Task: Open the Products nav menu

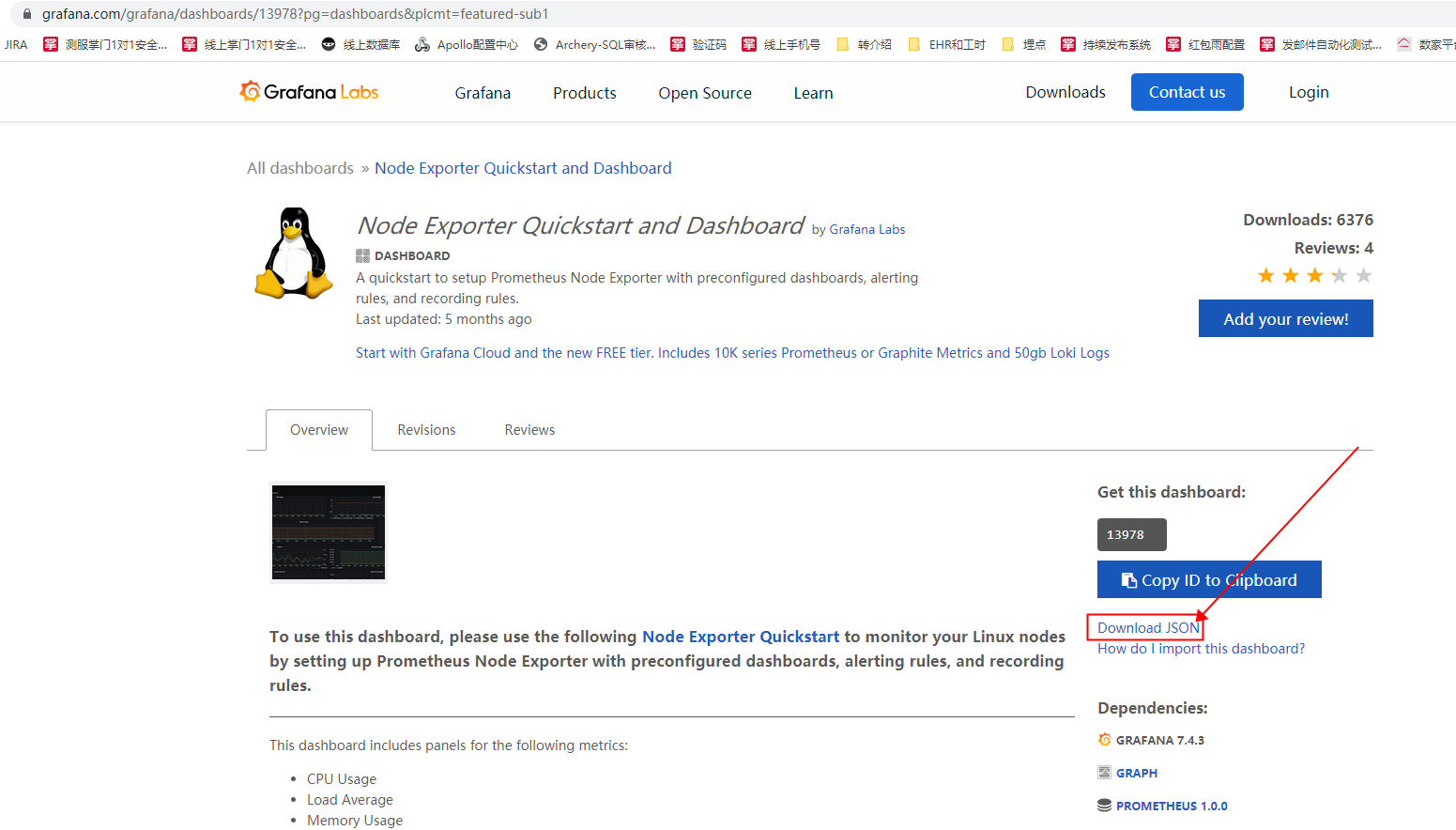Action: [585, 93]
